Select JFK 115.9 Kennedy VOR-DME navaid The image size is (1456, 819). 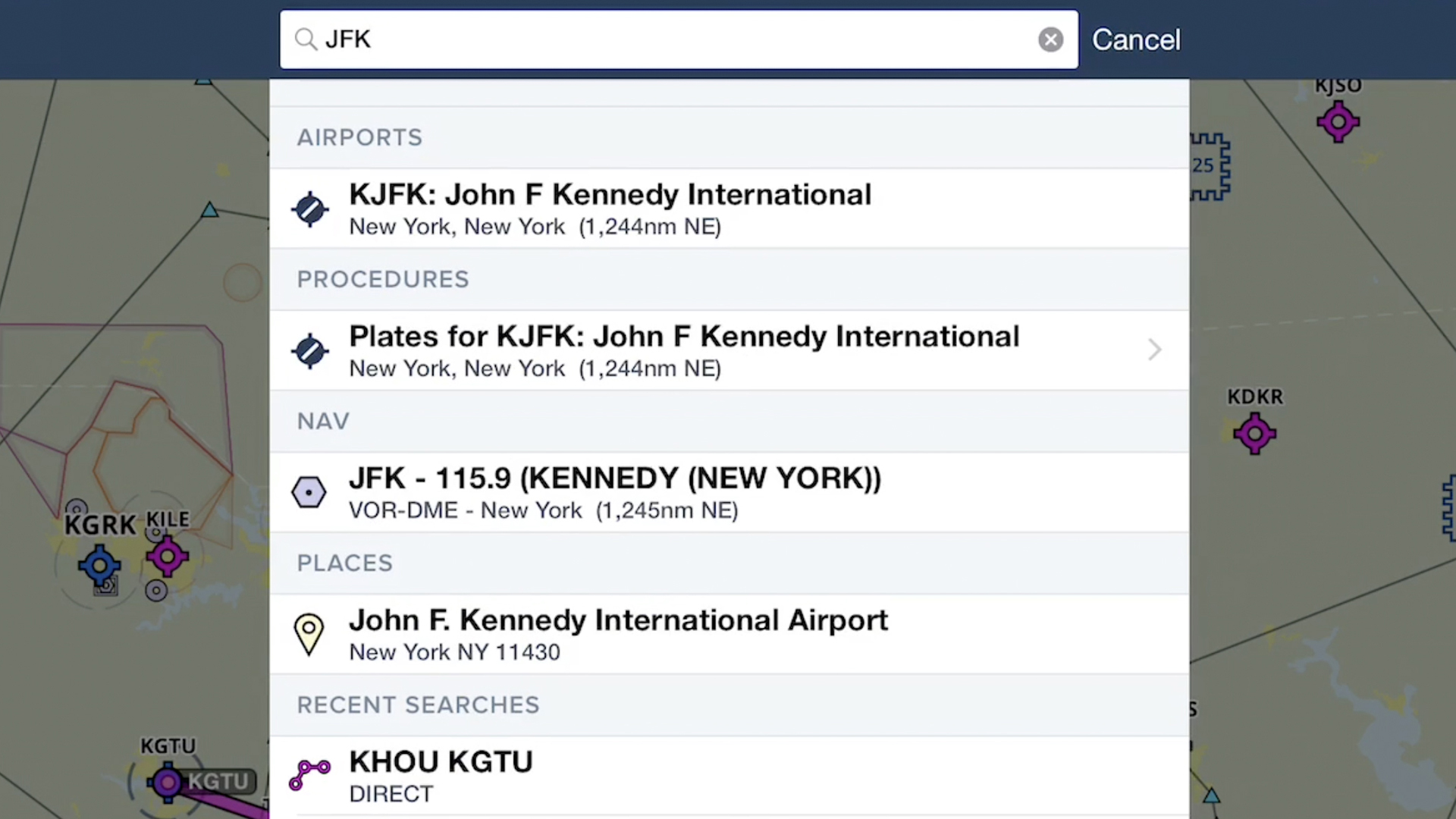pyautogui.click(x=729, y=492)
